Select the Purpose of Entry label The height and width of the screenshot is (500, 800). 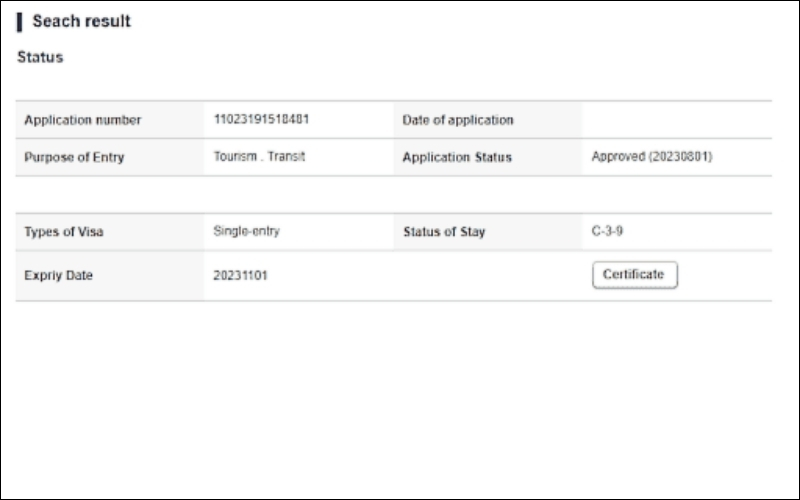click(x=74, y=157)
